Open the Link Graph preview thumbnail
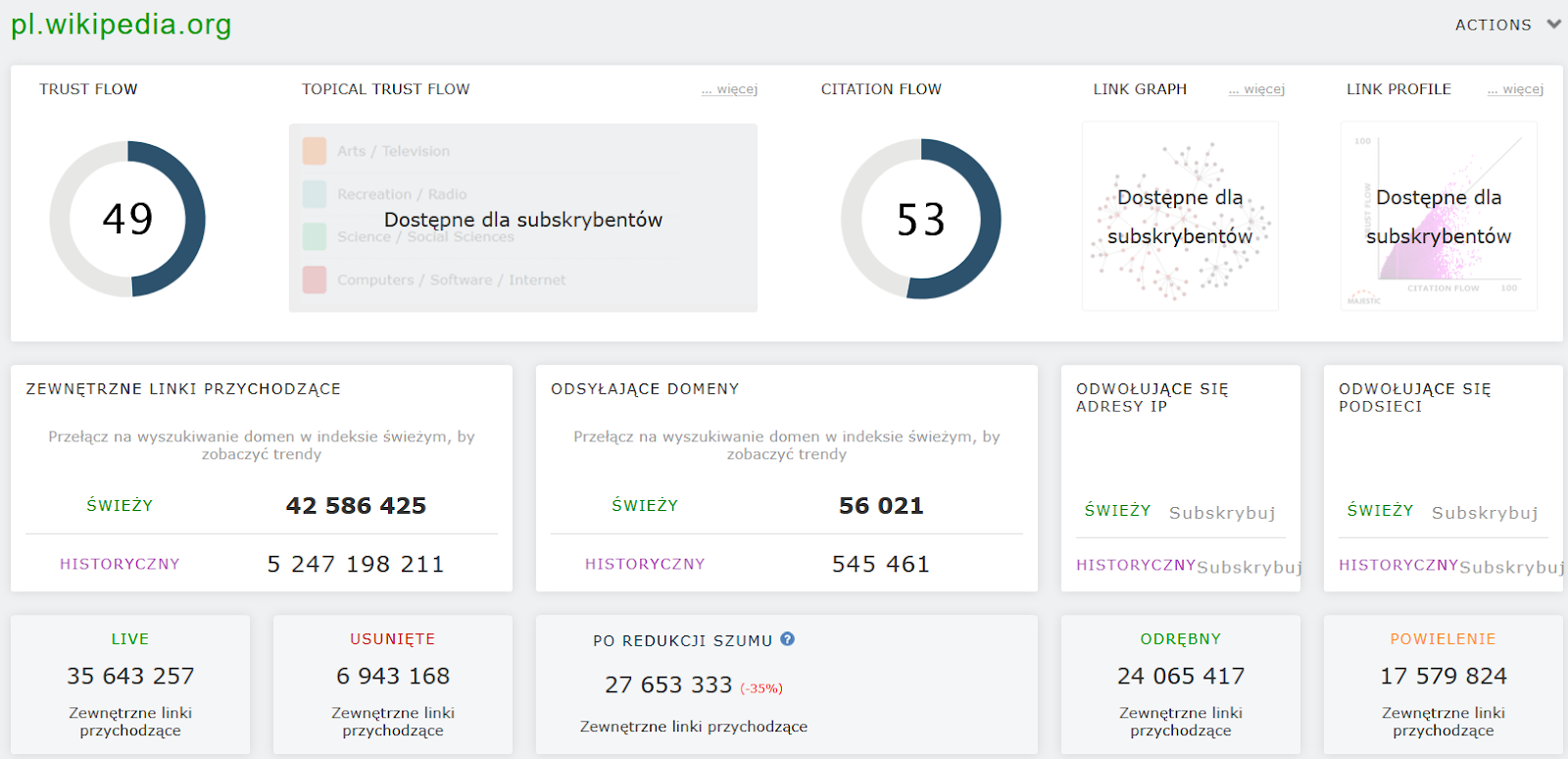1568x759 pixels. [x=1180, y=217]
